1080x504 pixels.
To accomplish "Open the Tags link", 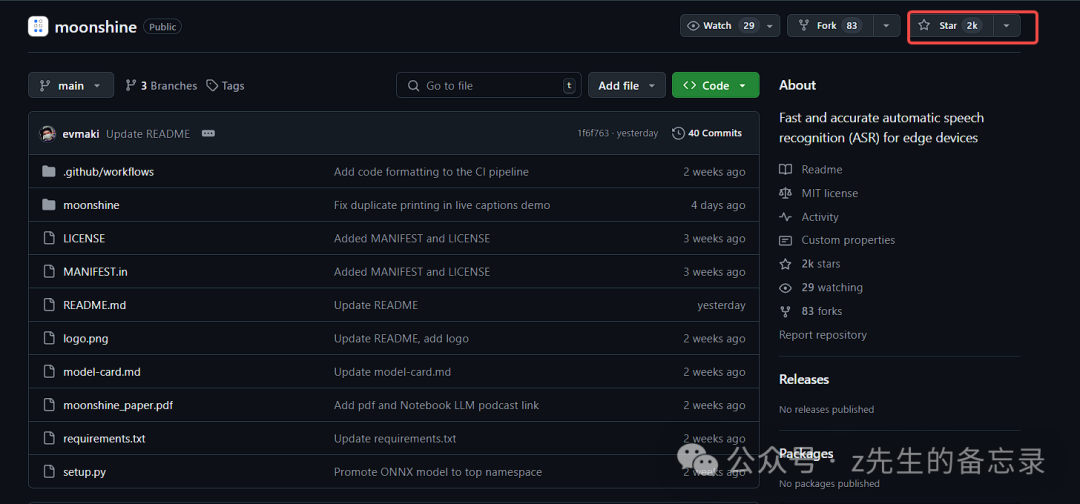I will click(225, 86).
